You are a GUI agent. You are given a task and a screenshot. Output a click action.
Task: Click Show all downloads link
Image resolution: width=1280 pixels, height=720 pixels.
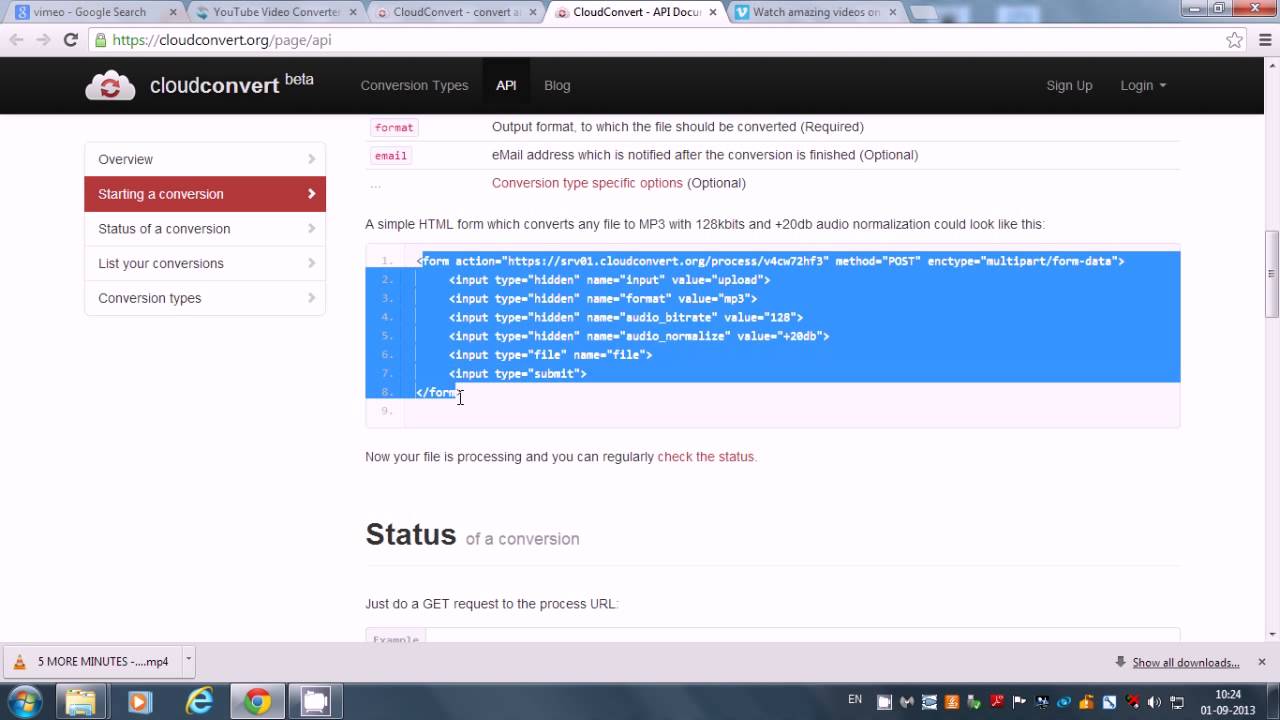(x=1186, y=662)
